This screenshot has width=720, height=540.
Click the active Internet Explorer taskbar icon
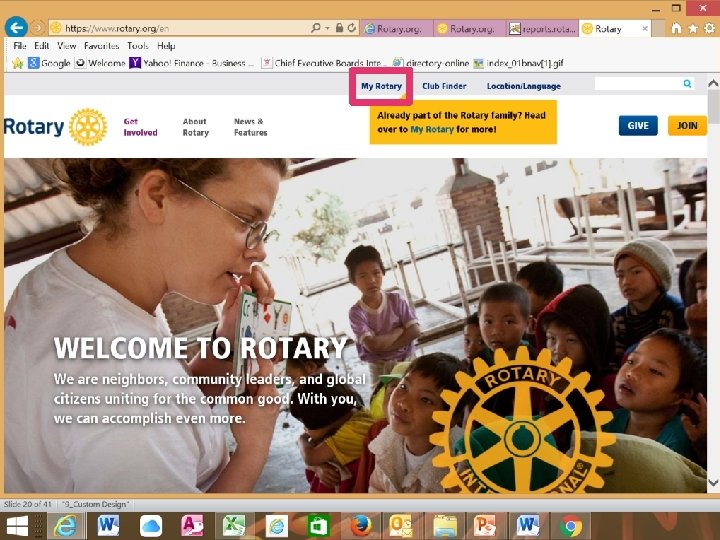coord(65,526)
